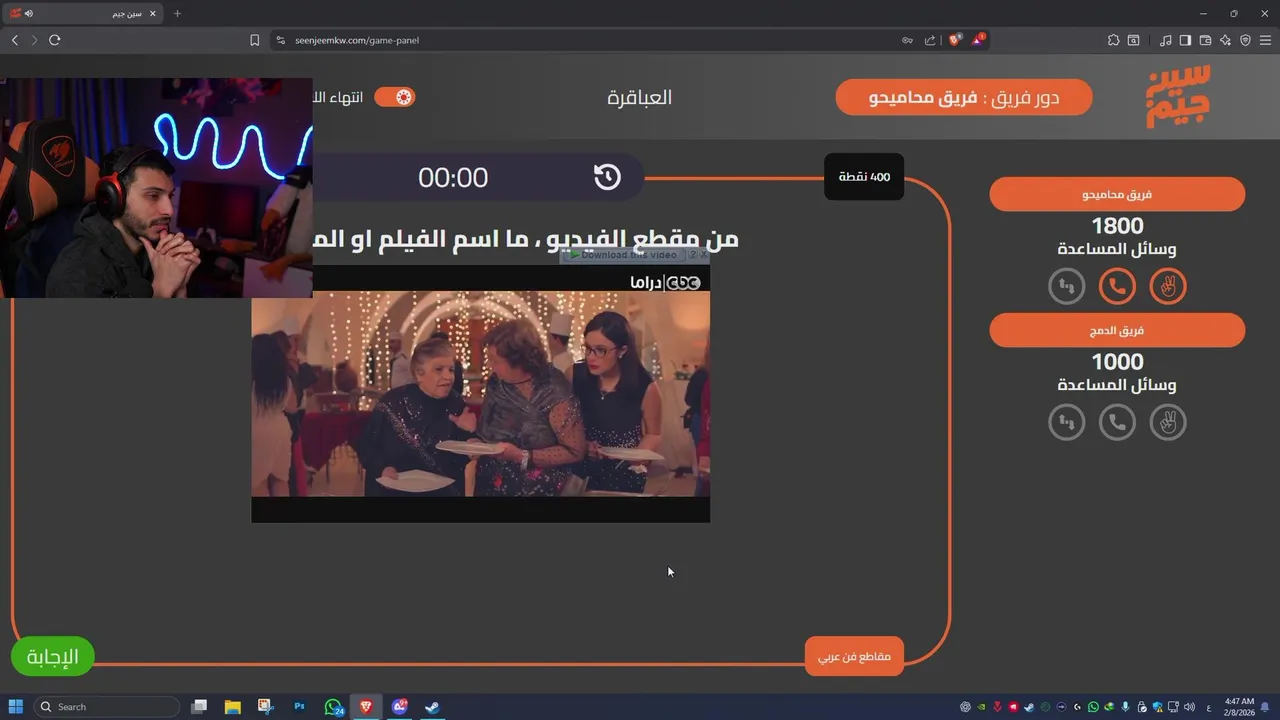
Task: Open the Brave Wallet icon
Action: (x=1205, y=40)
